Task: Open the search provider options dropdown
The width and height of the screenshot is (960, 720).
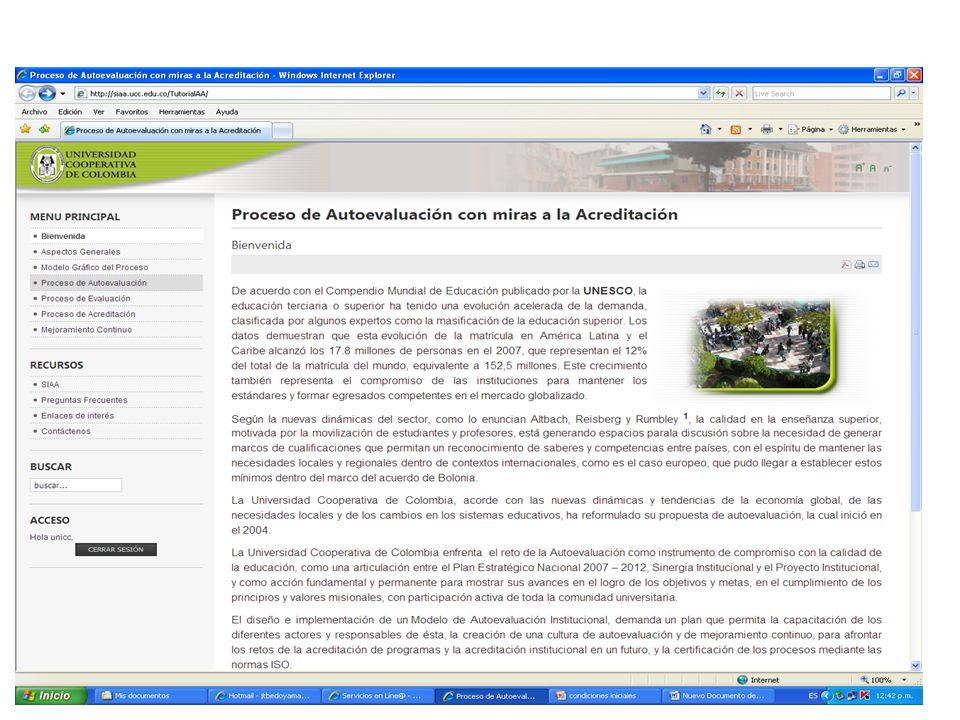Action: coord(914,94)
